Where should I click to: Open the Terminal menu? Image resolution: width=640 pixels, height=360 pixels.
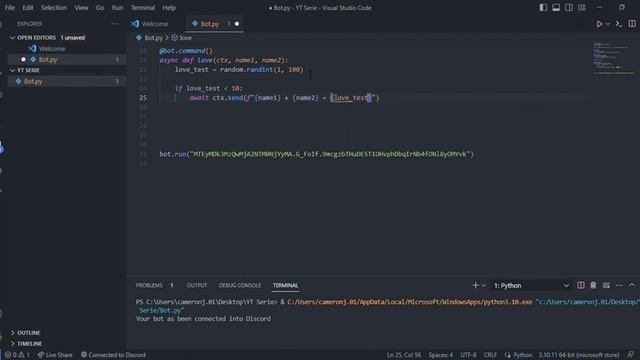click(x=143, y=8)
